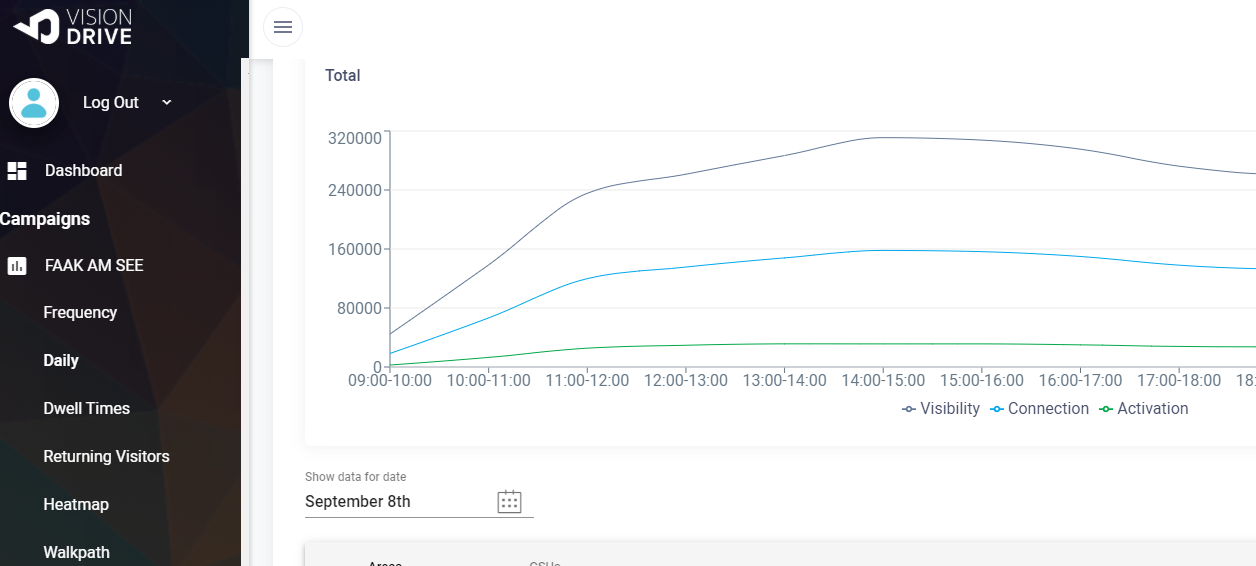Open the Dwell Times report
The width and height of the screenshot is (1256, 566).
(x=87, y=409)
